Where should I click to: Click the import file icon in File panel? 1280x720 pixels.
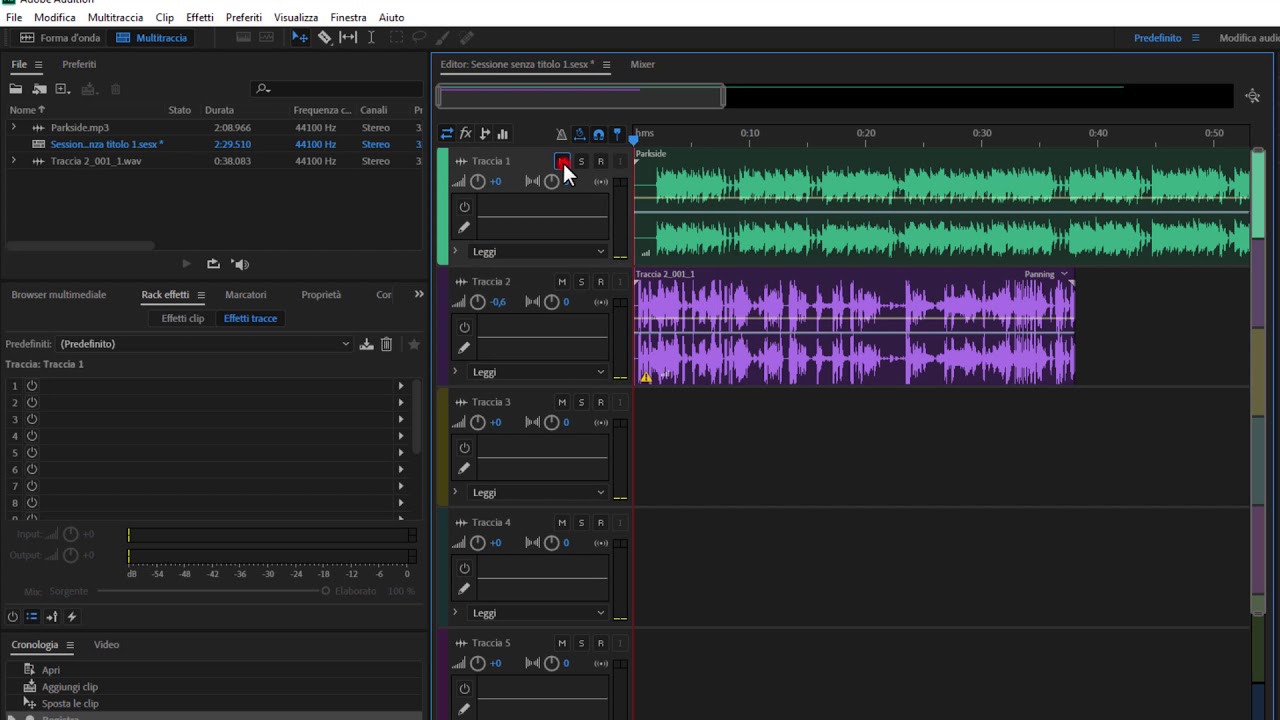click(39, 89)
